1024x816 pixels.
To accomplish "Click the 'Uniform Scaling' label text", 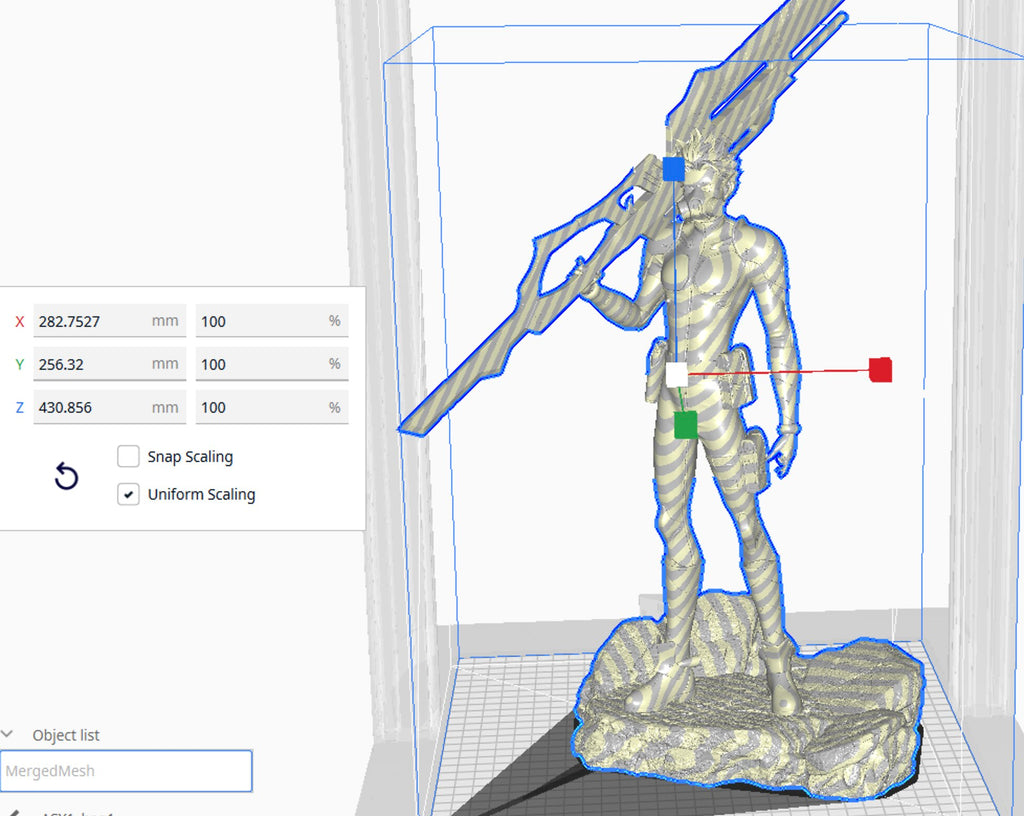I will tap(201, 495).
